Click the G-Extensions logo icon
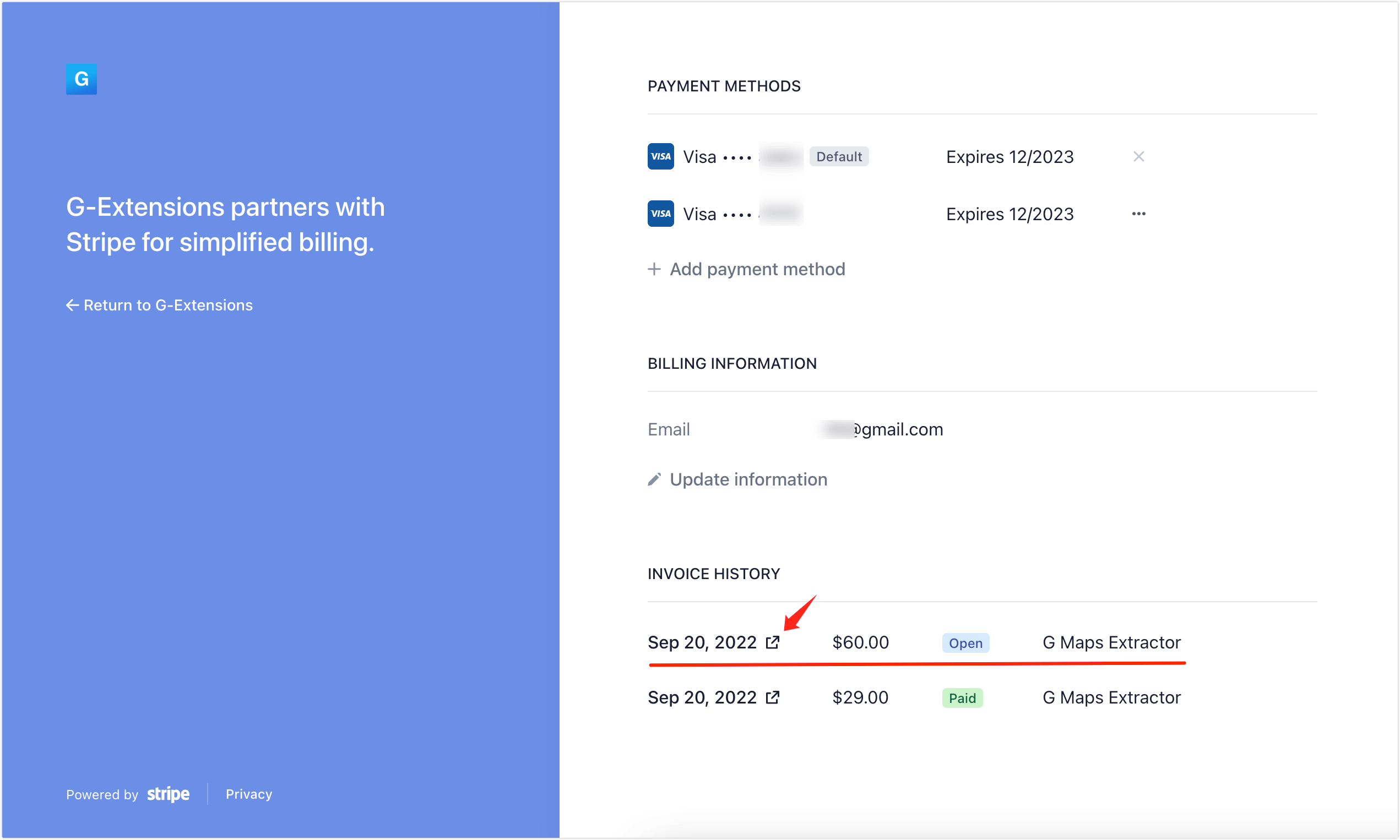The height and width of the screenshot is (840, 1400). tap(81, 79)
